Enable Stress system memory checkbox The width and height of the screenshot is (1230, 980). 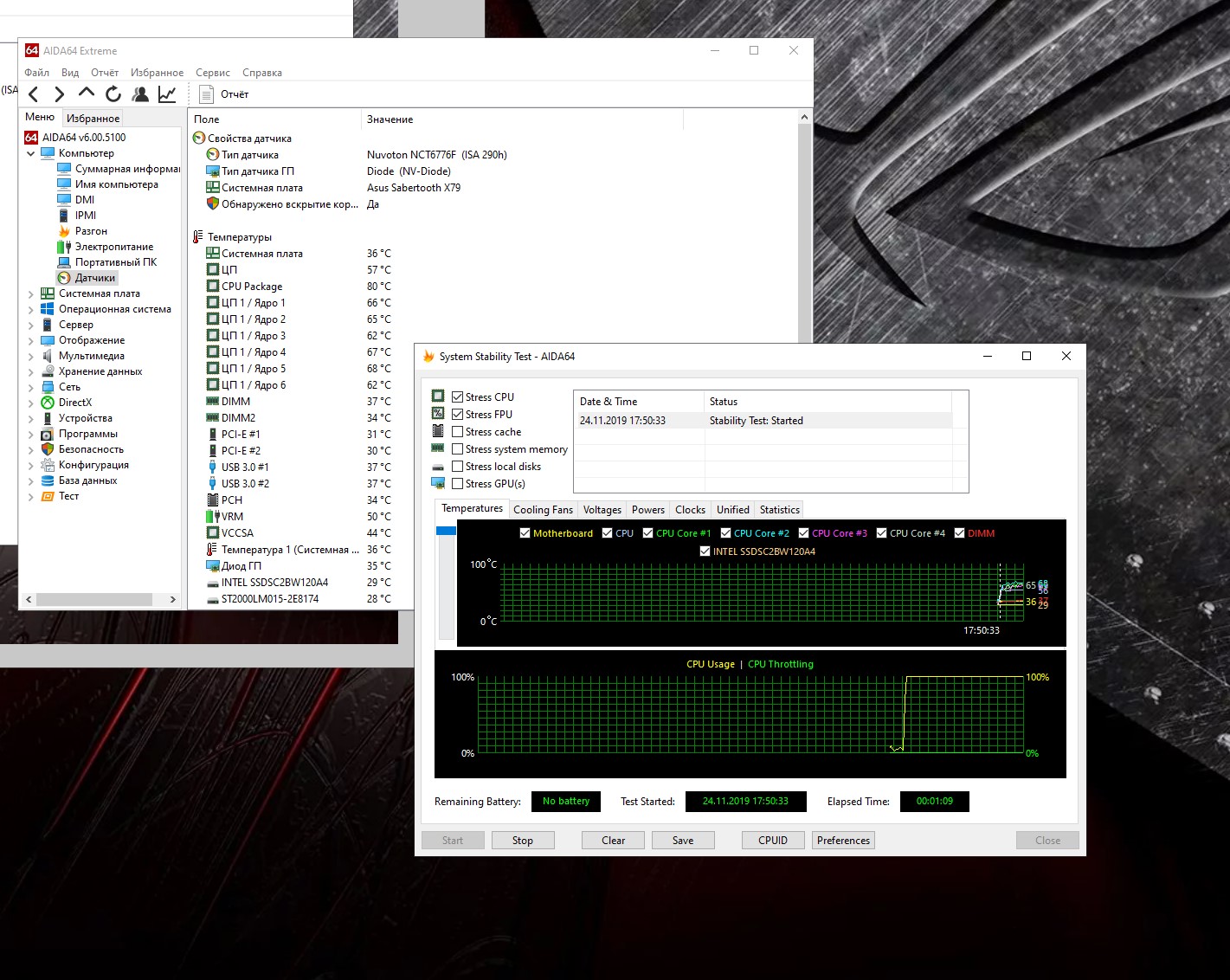(x=458, y=449)
